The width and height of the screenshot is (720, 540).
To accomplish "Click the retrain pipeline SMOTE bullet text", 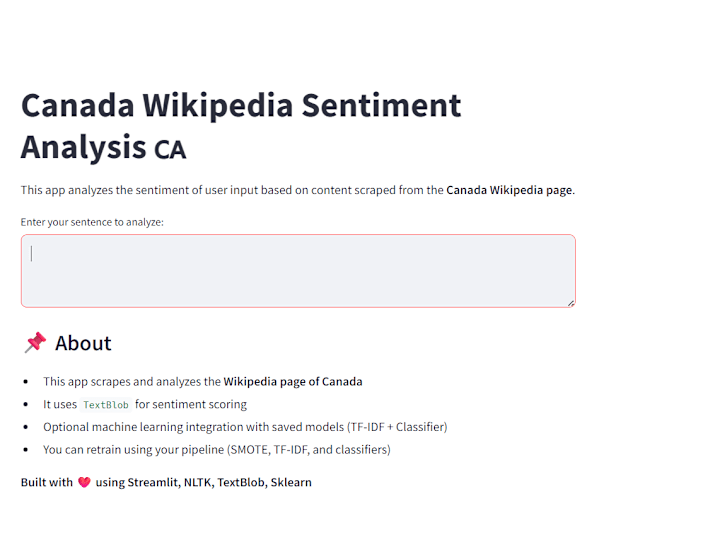I will [217, 450].
